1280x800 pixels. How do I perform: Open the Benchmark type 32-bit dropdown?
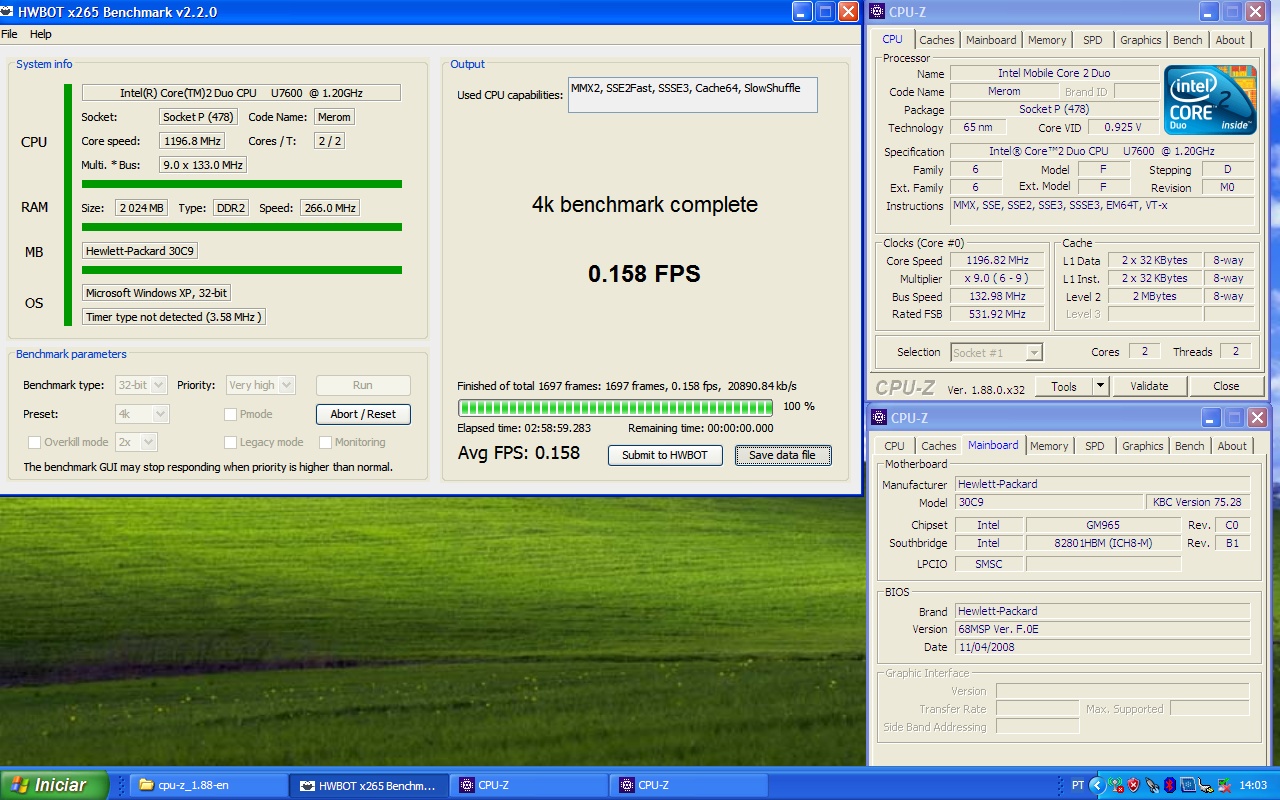142,385
